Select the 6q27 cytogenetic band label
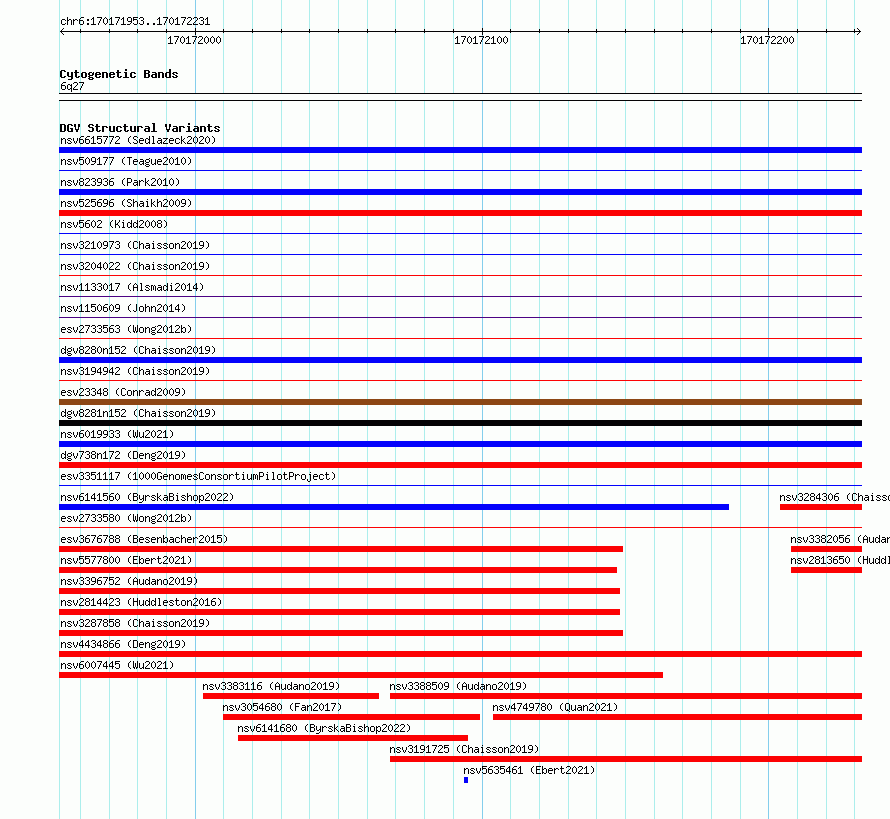890x819 pixels. tap(72, 86)
